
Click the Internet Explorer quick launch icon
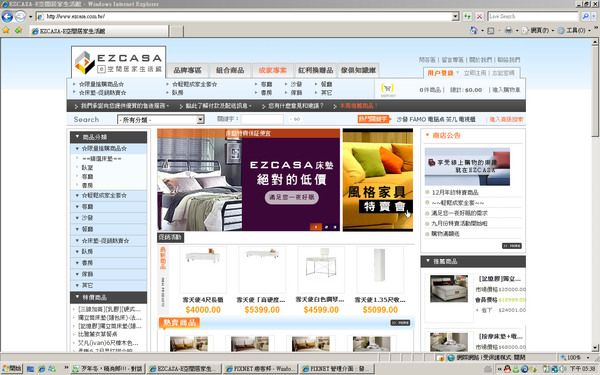click(41, 369)
